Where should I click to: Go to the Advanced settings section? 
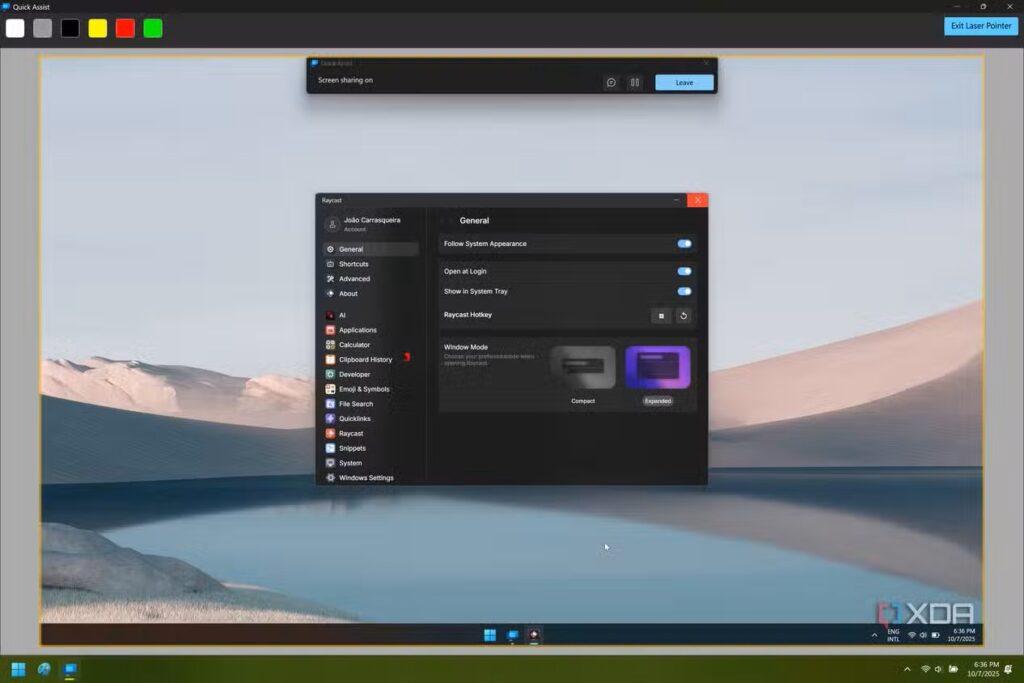point(354,279)
